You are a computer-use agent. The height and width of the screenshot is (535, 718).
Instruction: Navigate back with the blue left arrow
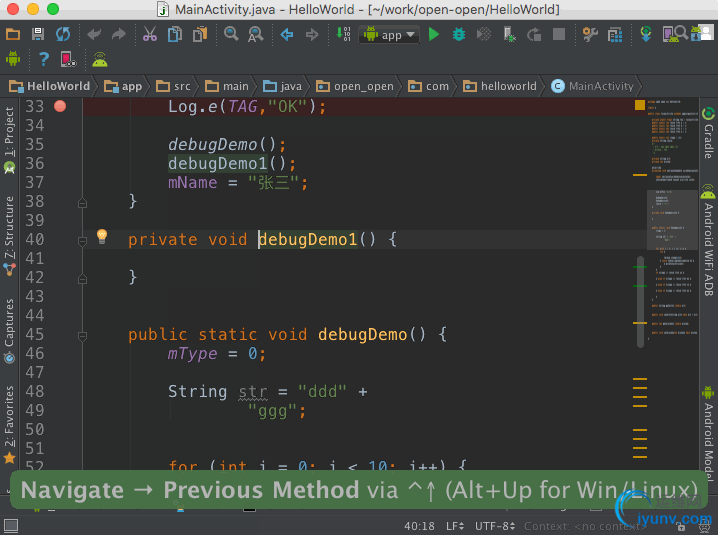tap(287, 34)
